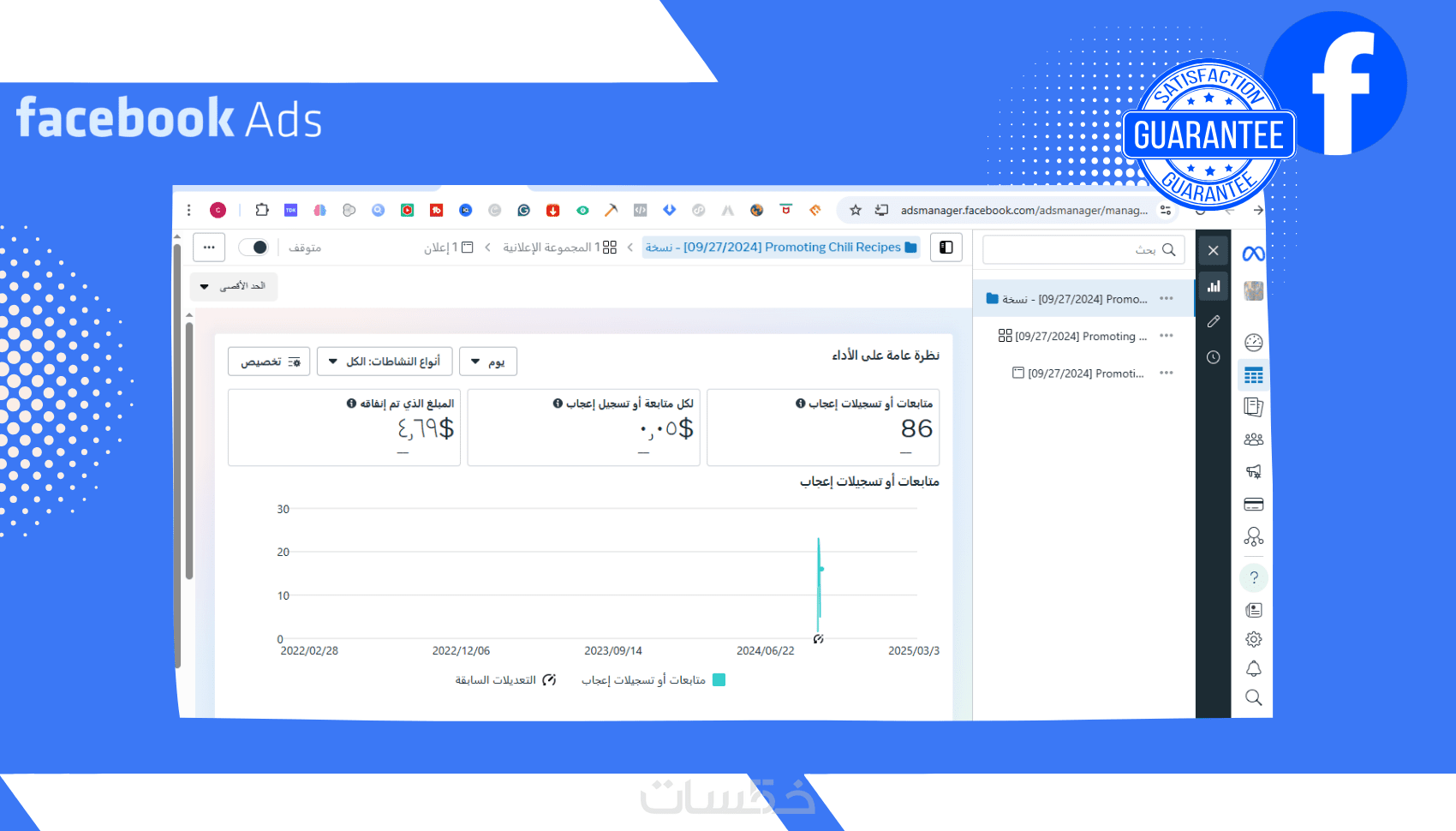Image resolution: width=1456 pixels, height=831 pixels.
Task: Toggle the campaign on/off switch
Action: point(254,248)
